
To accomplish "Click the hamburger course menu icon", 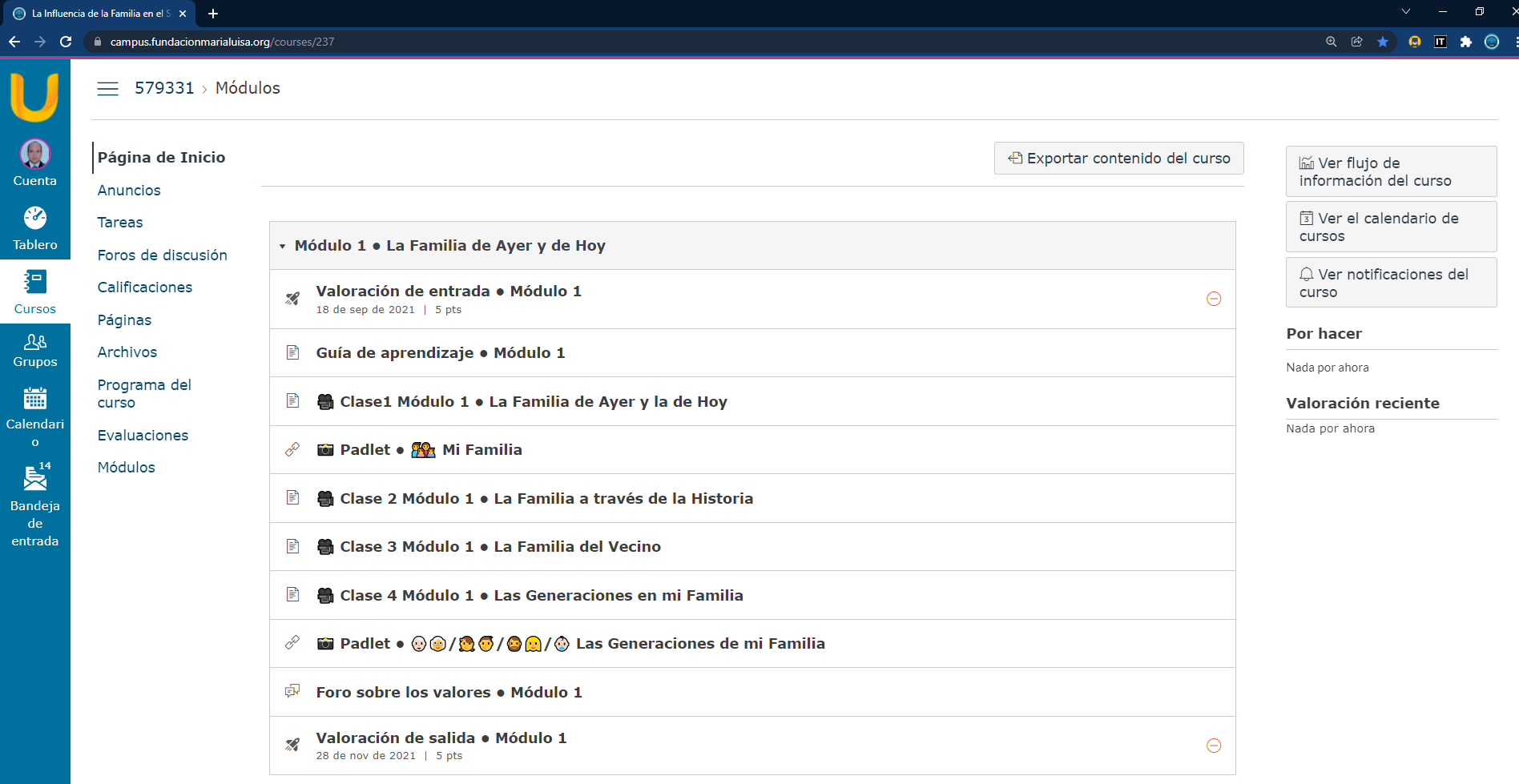I will click(x=107, y=89).
